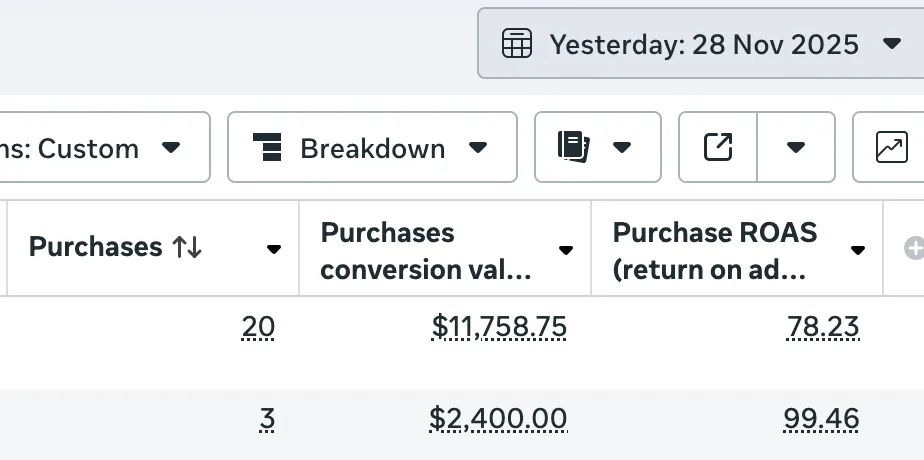Click the 20 purchases value

[x=258, y=327]
